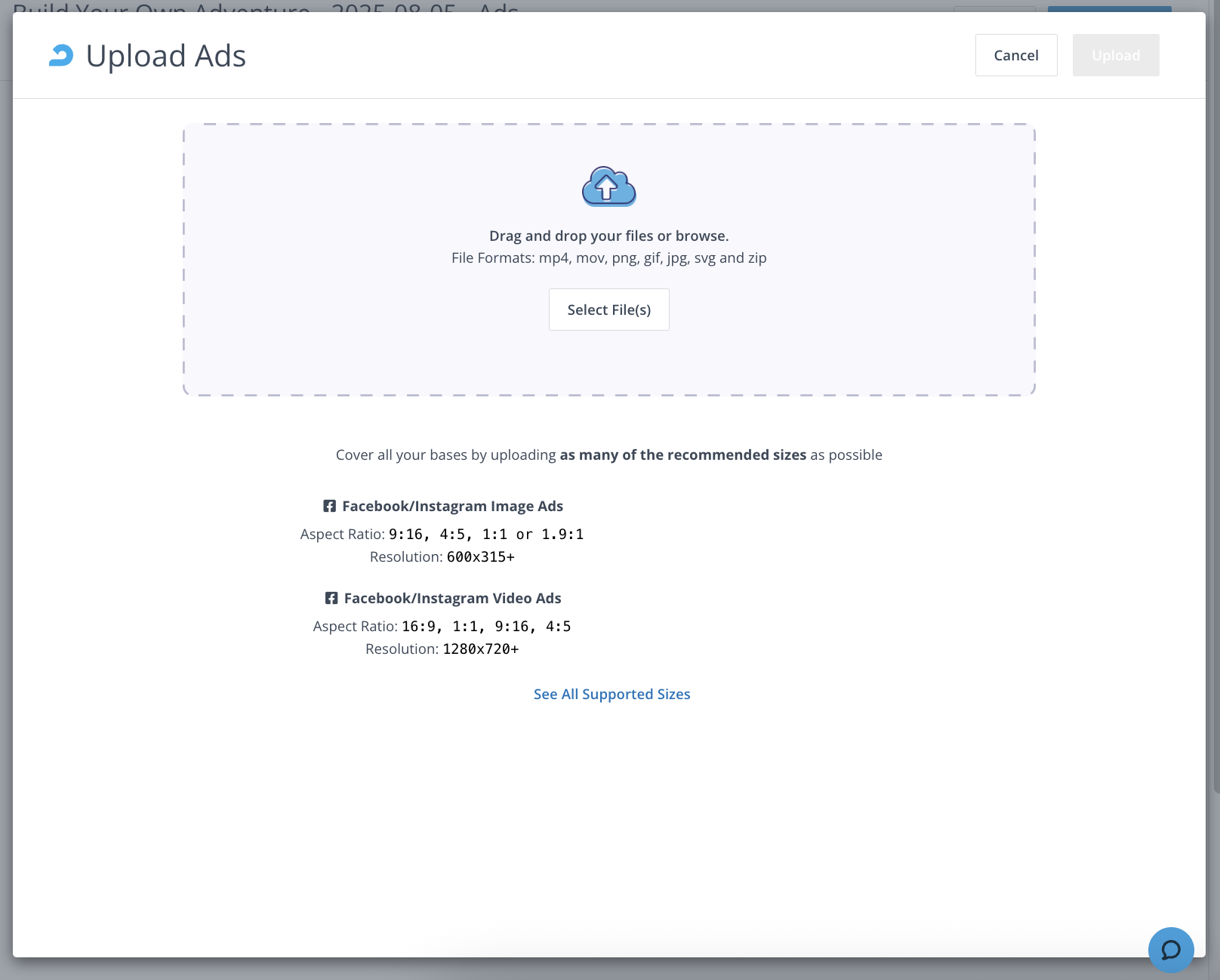
Task: Open the See All Supported Sizes link
Action: point(612,694)
